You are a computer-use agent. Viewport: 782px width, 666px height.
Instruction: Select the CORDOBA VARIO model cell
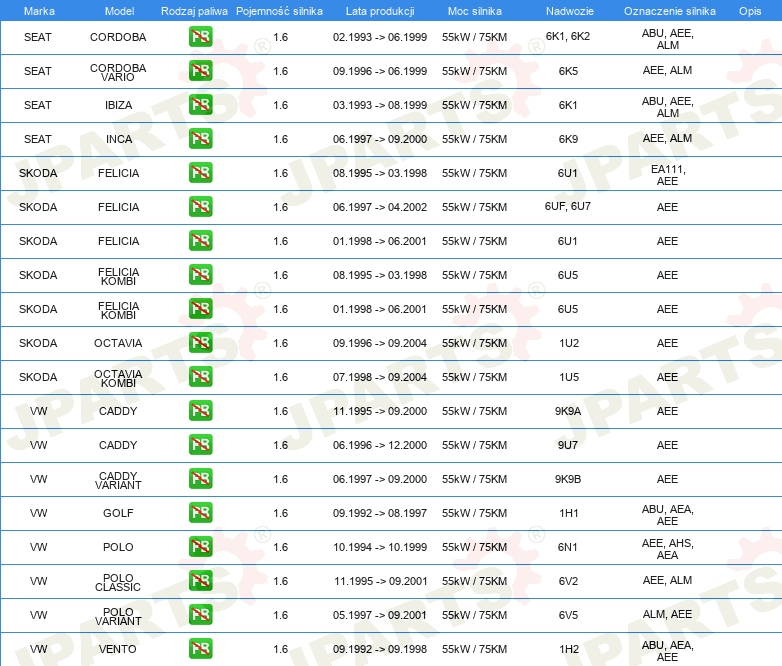click(118, 72)
